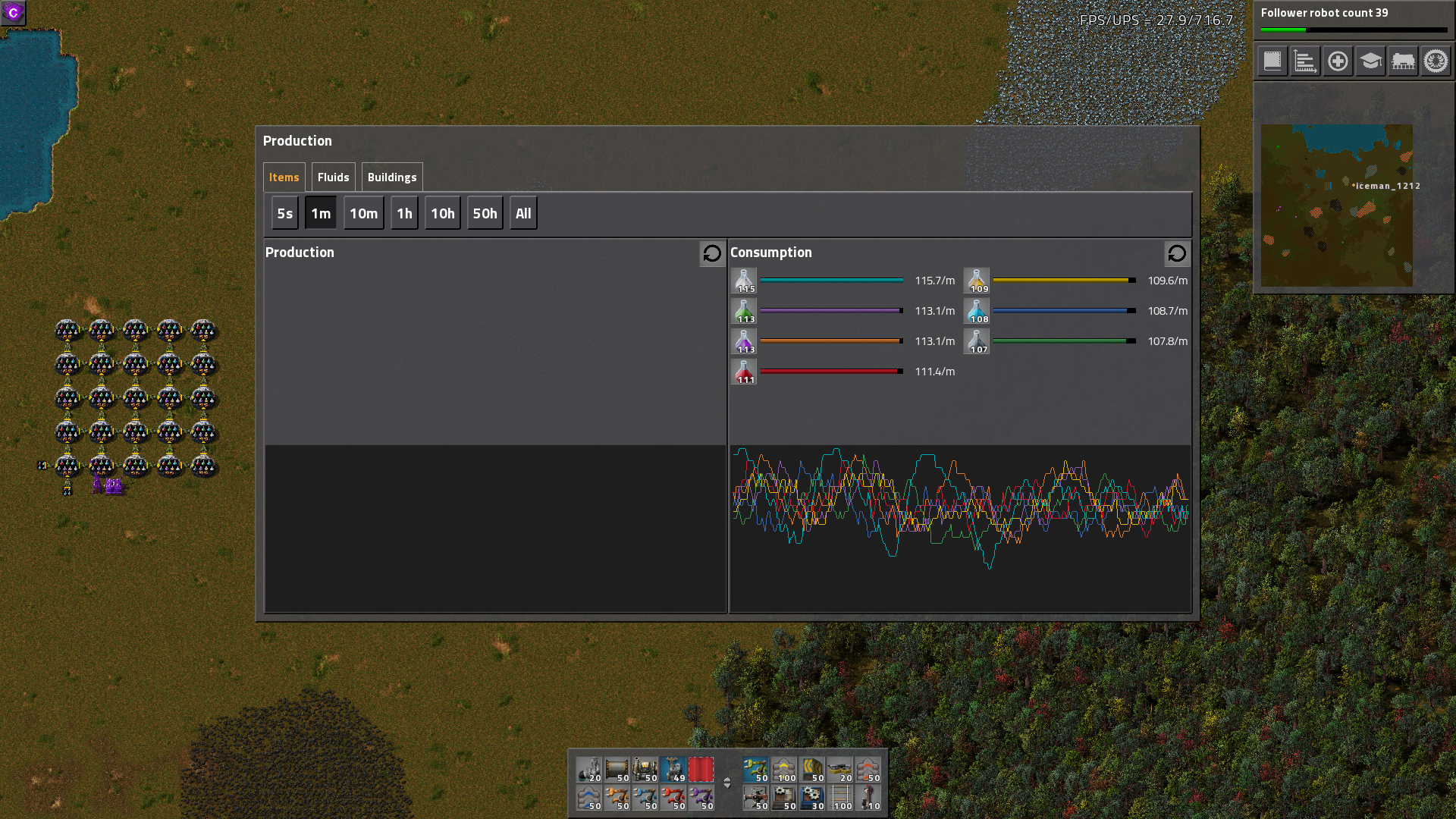Set time range to 1m
This screenshot has height=819, width=1456.
321,214
